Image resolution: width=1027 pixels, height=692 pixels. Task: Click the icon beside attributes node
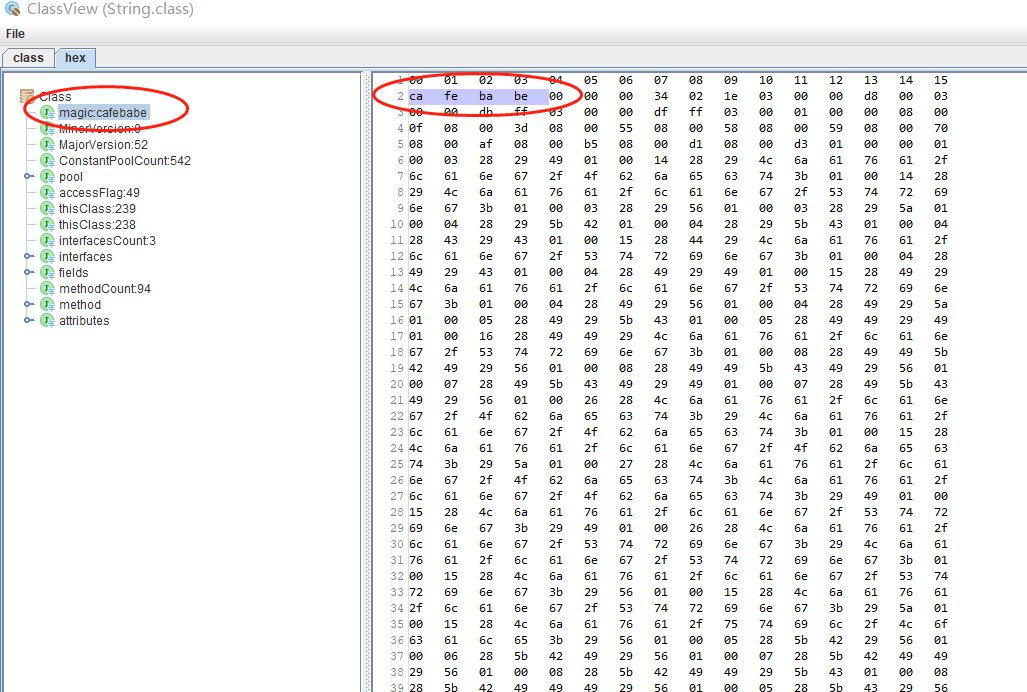(x=47, y=321)
